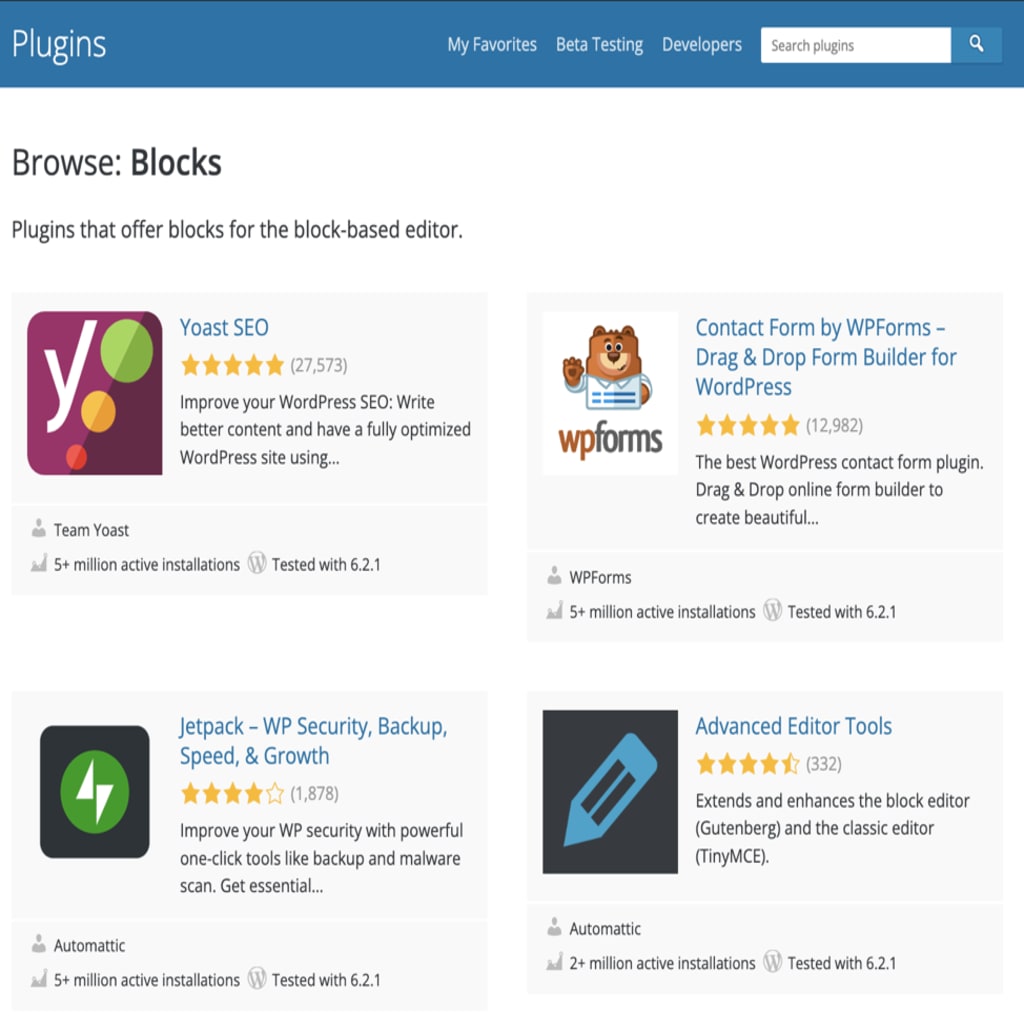The width and height of the screenshot is (1024, 1024).
Task: Click installations chart icon in Yoast card
Action: 39,564
